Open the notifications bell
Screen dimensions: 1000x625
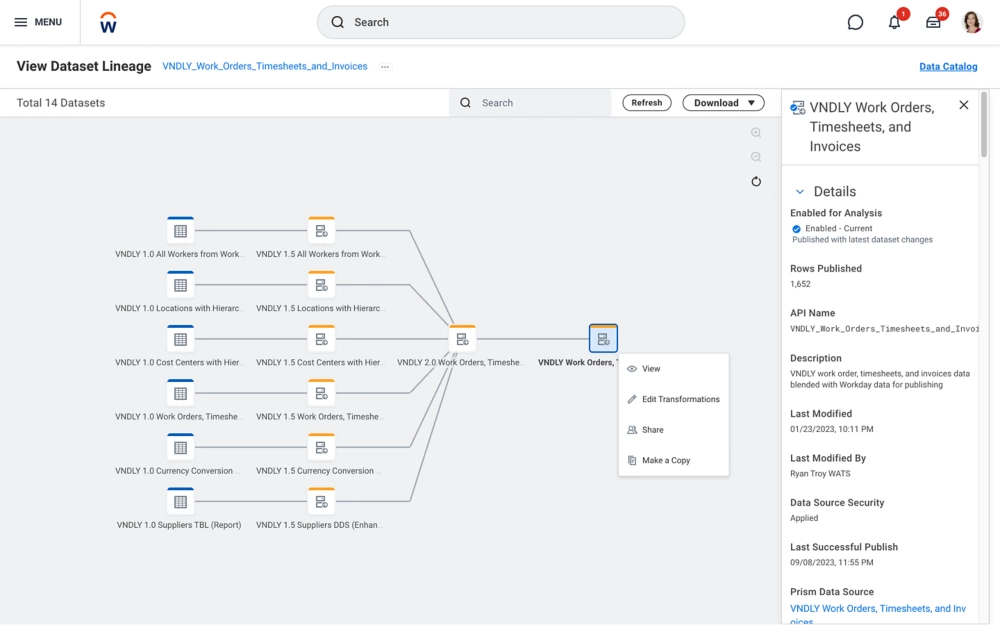(x=894, y=22)
